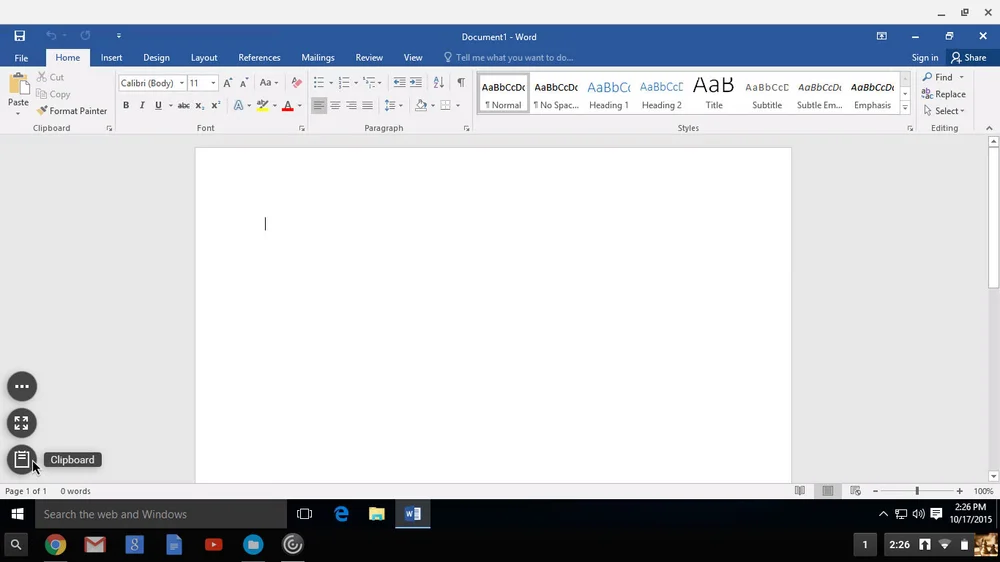Screen dimensions: 1000x562
Task: Increase font size with the Grow Font icon
Action: coord(228,83)
